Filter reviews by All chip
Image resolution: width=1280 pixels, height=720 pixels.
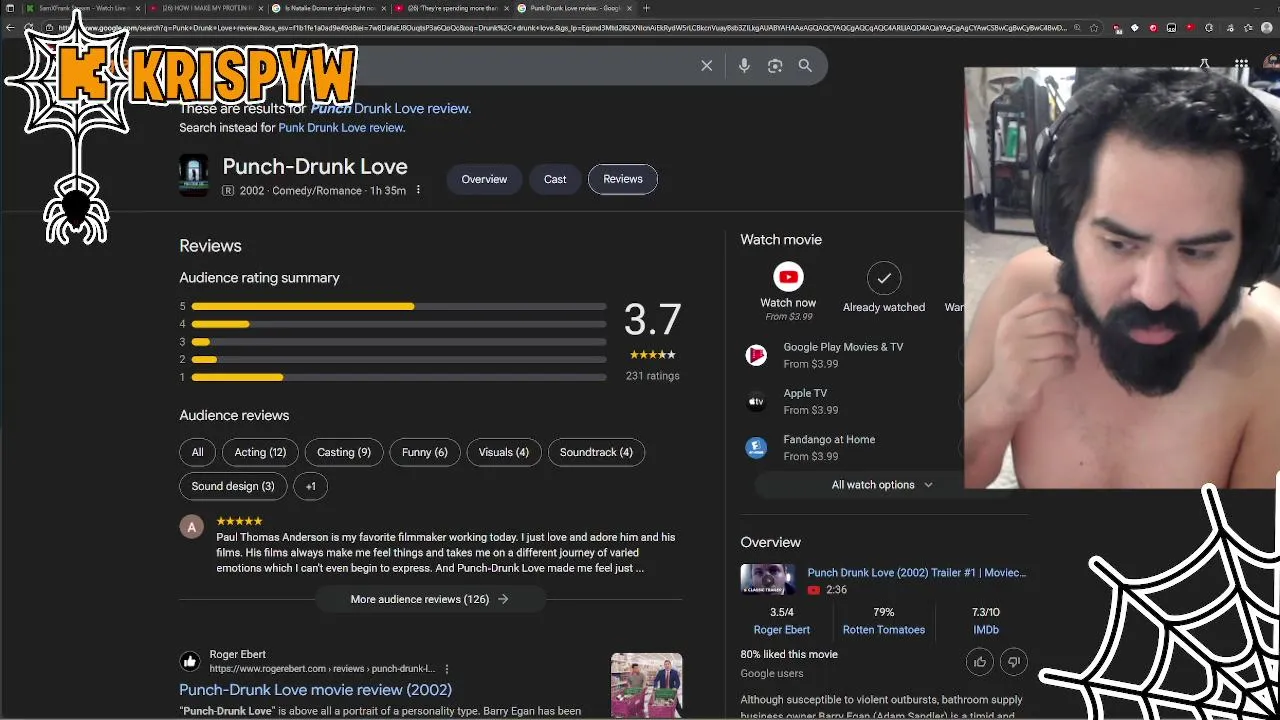point(197,452)
